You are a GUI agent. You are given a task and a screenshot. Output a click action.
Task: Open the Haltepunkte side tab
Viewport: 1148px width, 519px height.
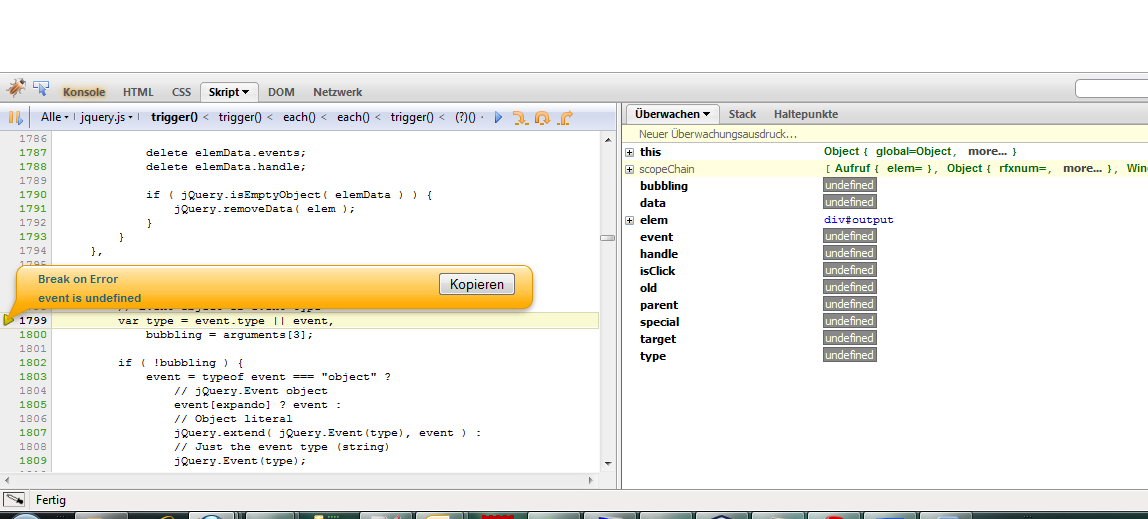[805, 114]
